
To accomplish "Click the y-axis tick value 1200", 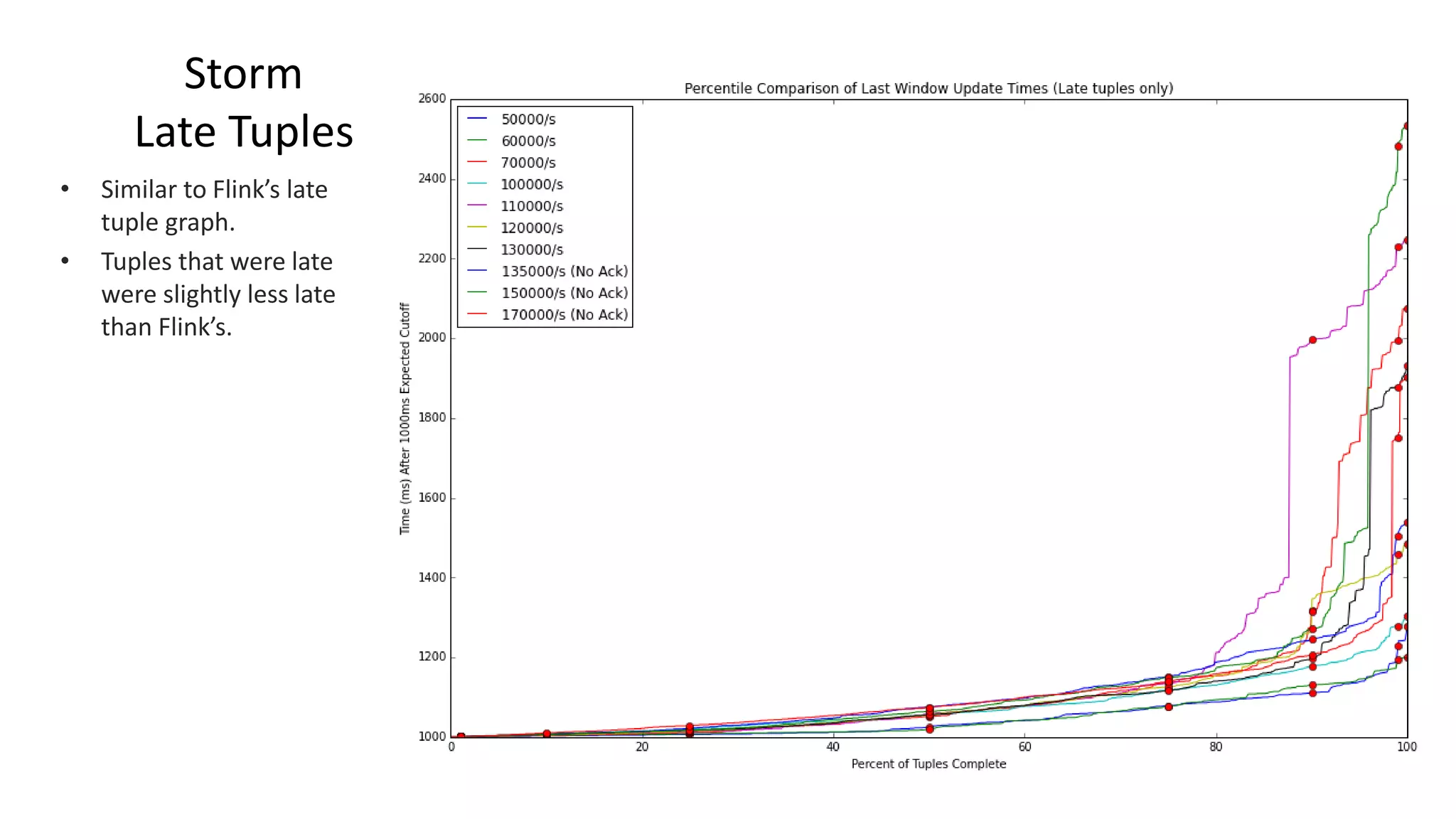I will tap(432, 657).
